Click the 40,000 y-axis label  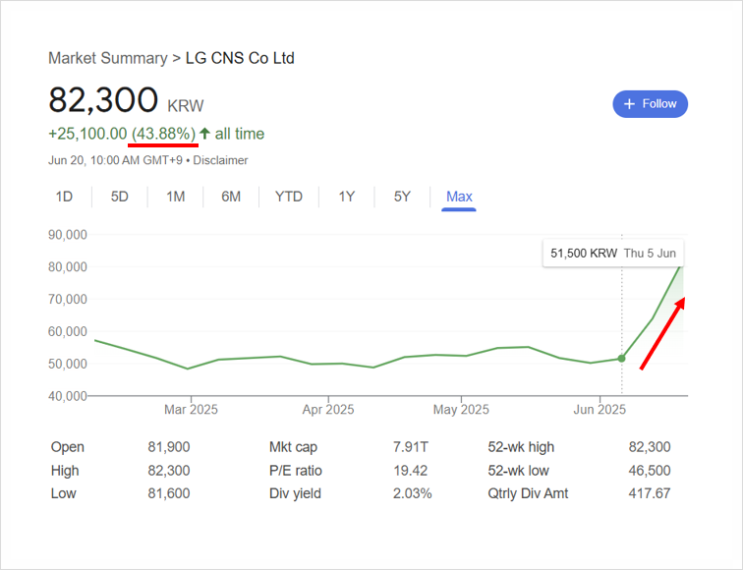[67, 396]
